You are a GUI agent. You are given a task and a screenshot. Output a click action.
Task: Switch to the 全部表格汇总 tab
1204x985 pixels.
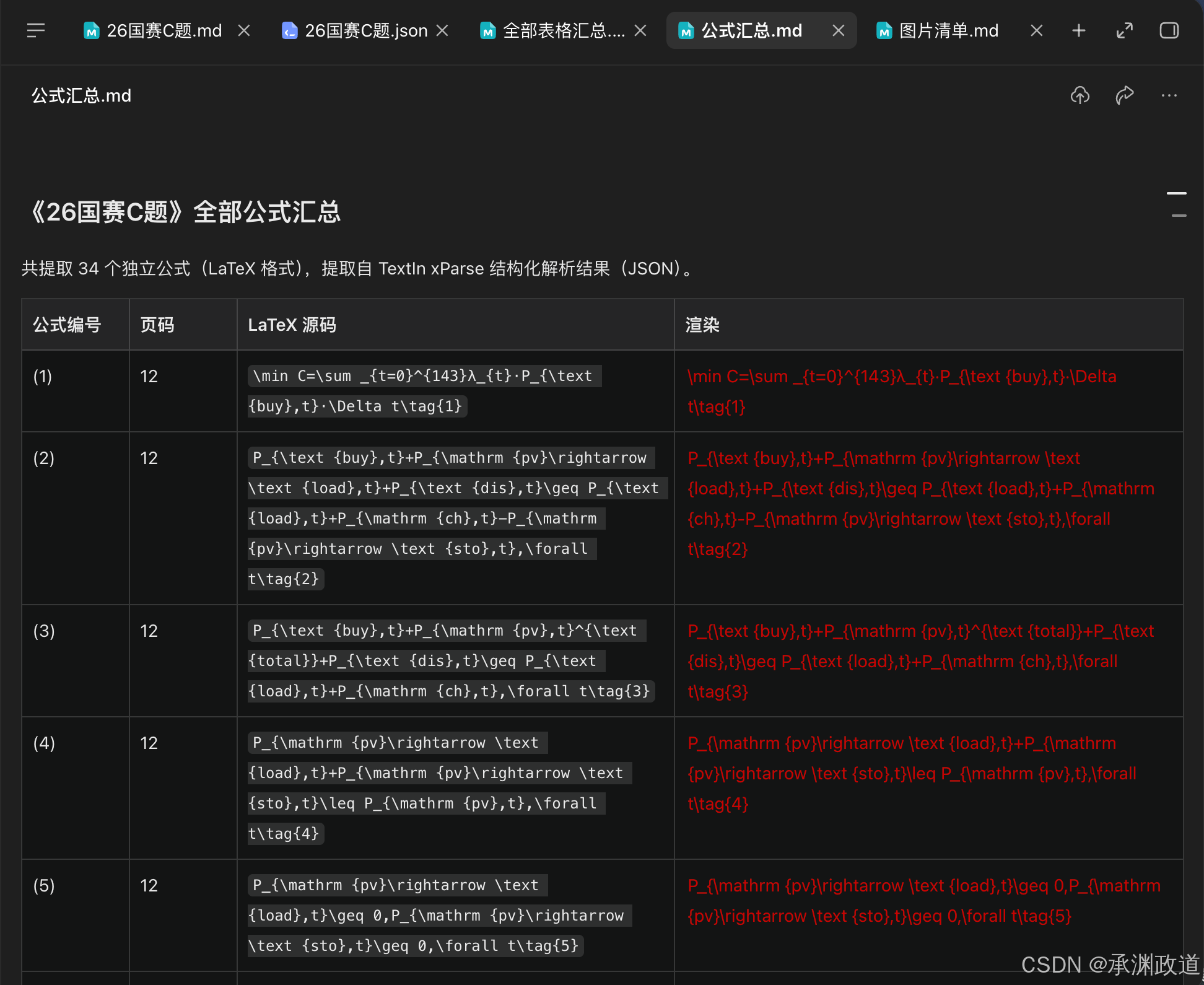[x=553, y=30]
